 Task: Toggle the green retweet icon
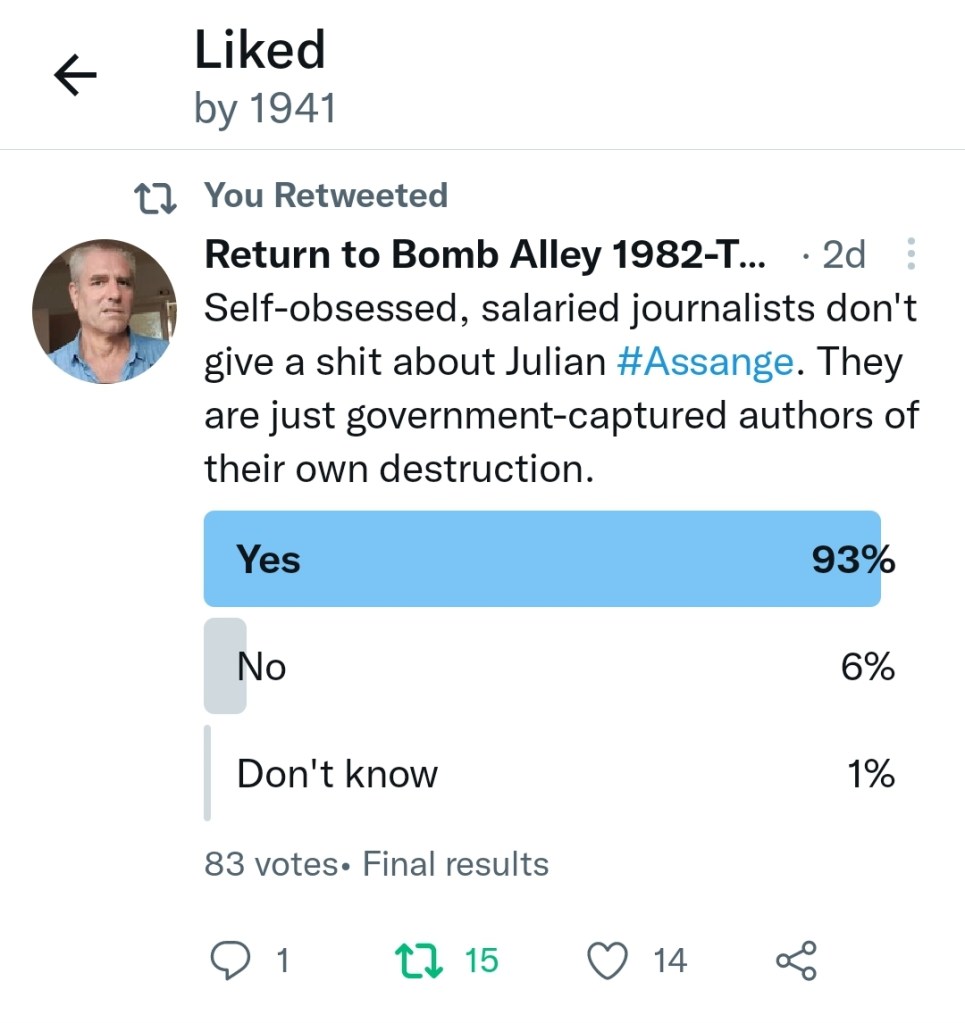click(x=412, y=960)
